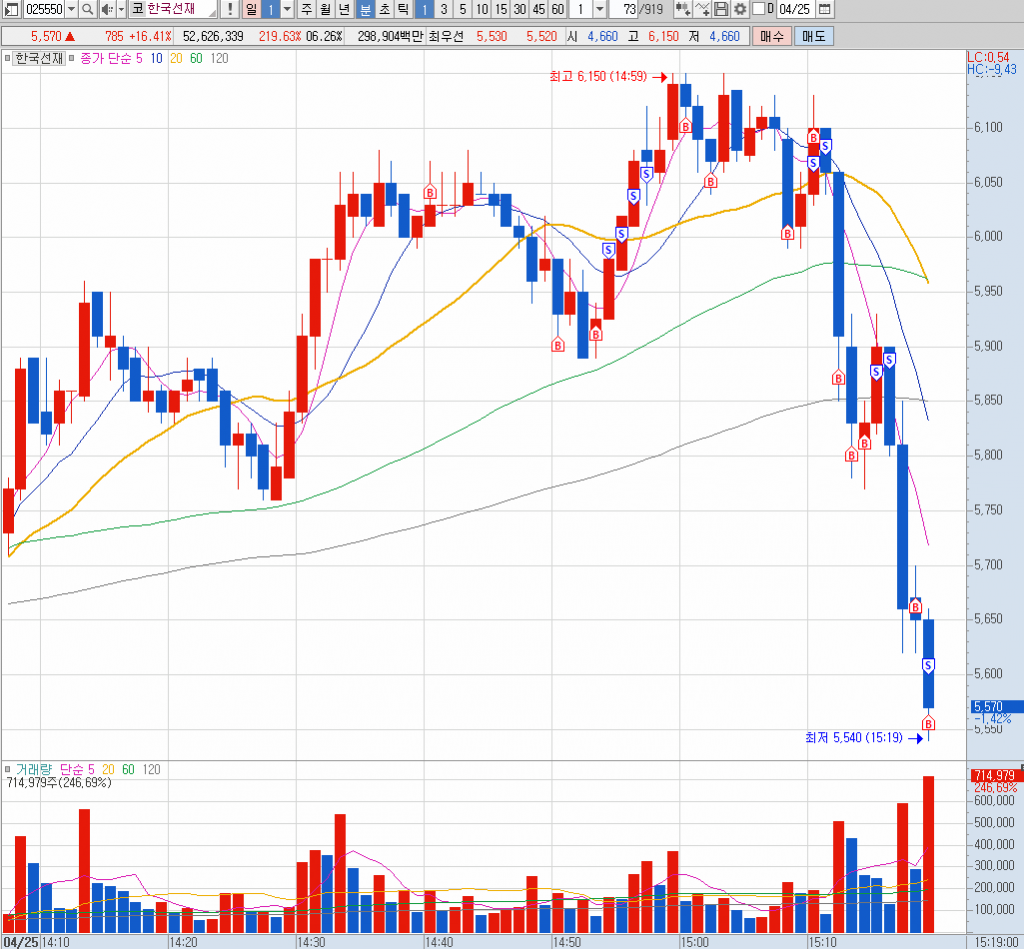Screen dimensions: 1024x949
Task: Click the candle count field showing 73
Action: pos(627,9)
